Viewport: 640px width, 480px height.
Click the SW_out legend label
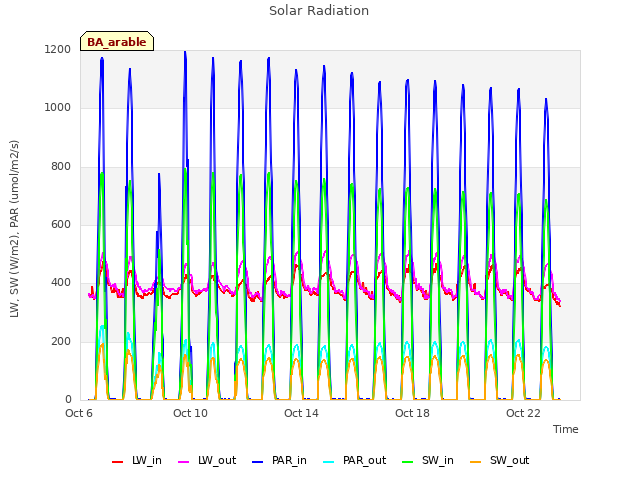coord(509,460)
